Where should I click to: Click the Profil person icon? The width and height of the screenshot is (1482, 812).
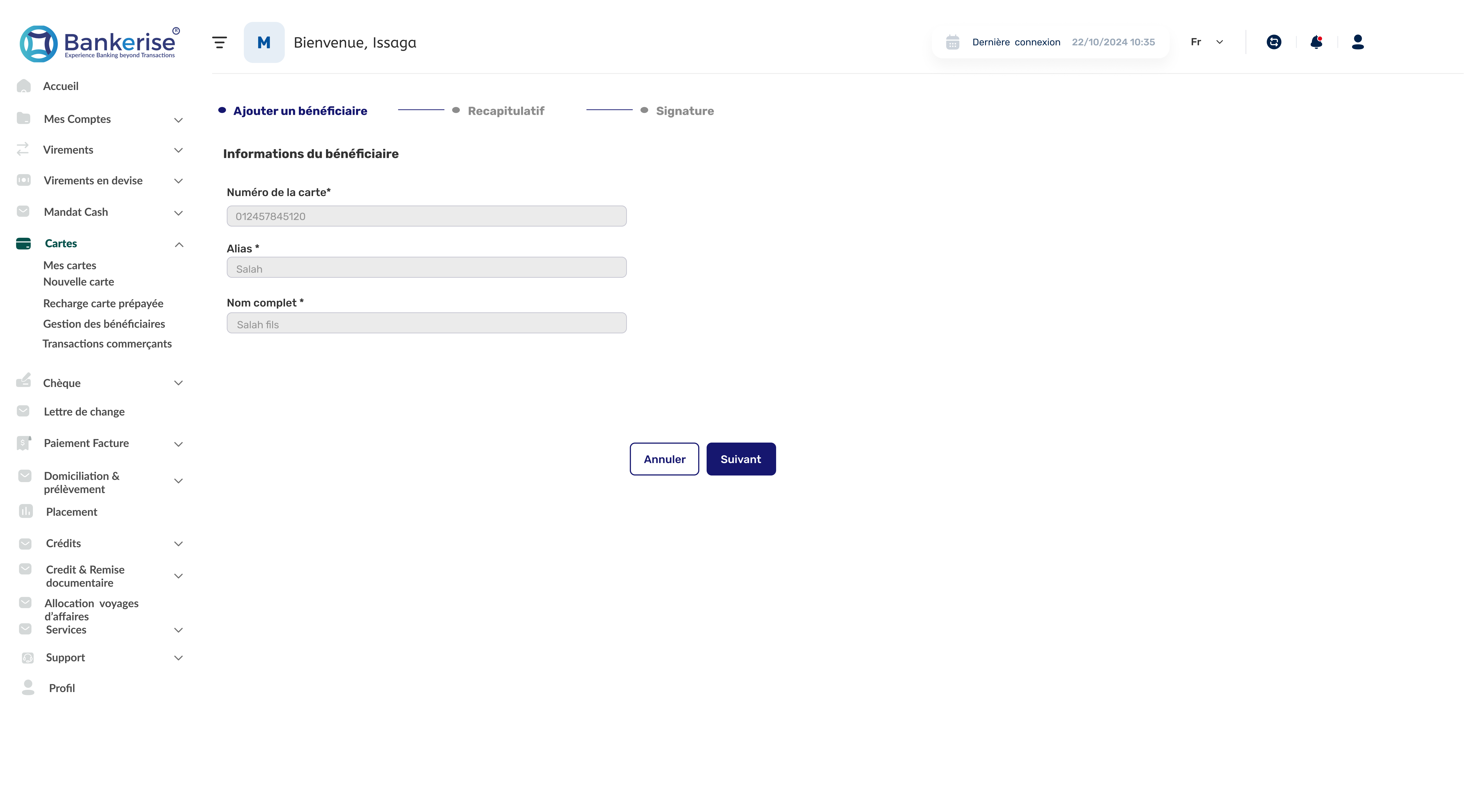coord(28,688)
